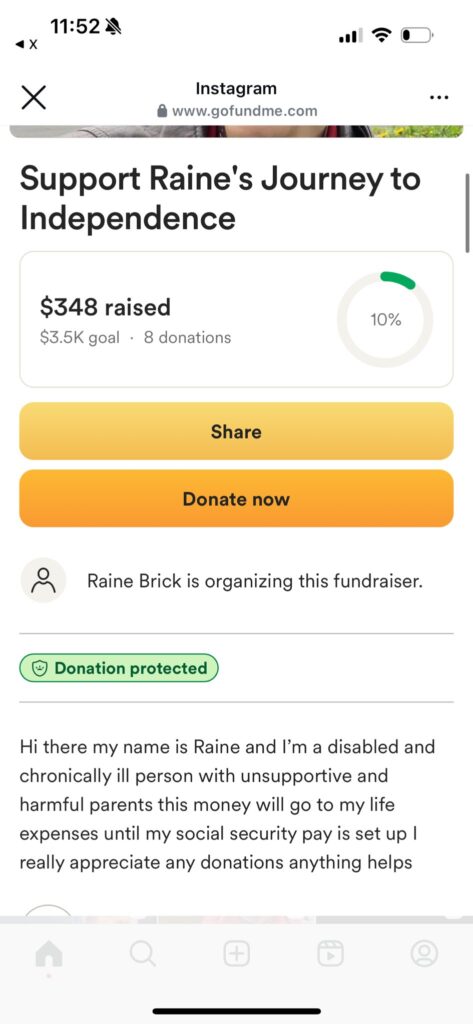Open the Profile tab icon
The height and width of the screenshot is (1024, 473).
424,954
